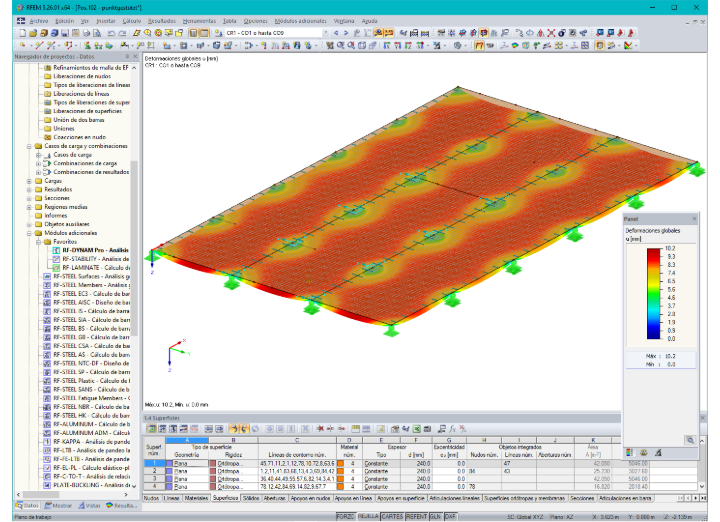Toggle CARTES in status bar
Screen dimensions: 720x522
(393, 517)
